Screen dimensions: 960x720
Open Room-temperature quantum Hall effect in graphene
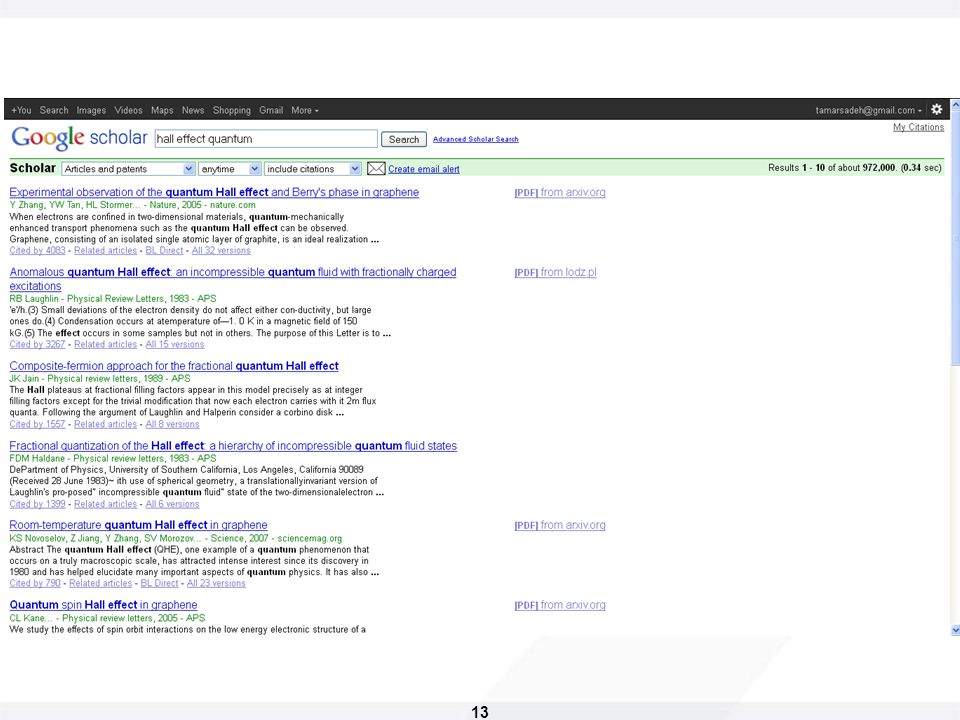coord(138,525)
